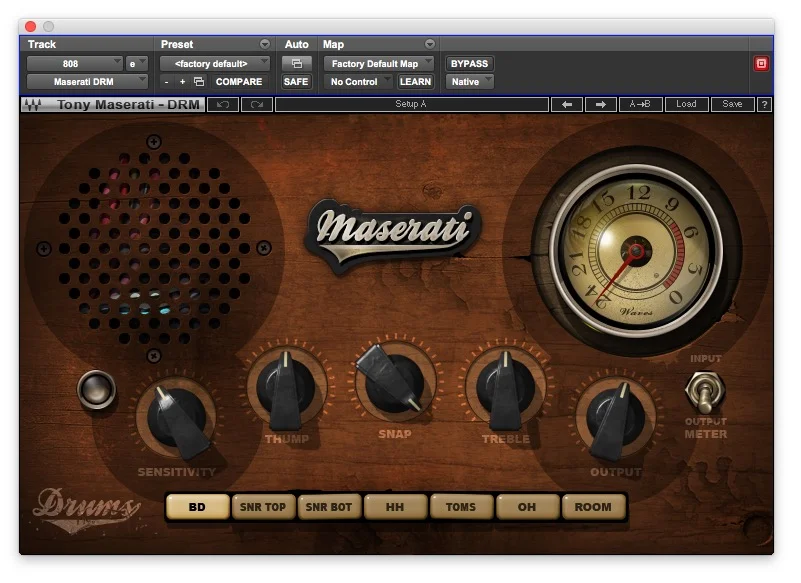801x583 pixels.
Task: Toggle the COMPARE button
Action: [239, 82]
